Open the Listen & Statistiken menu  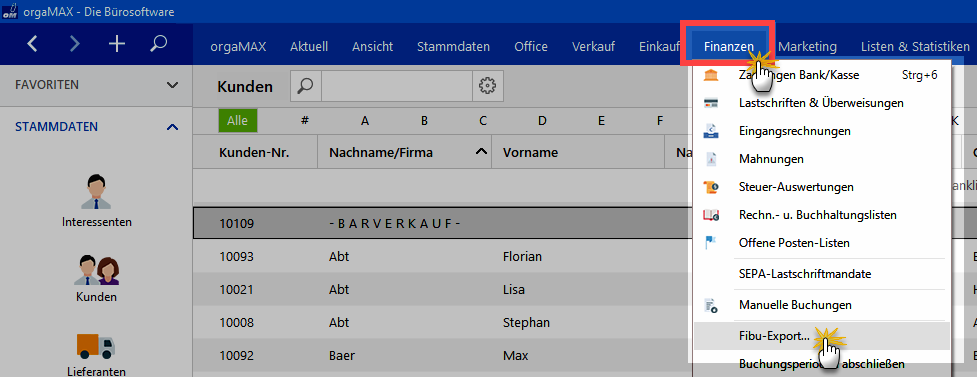tap(915, 46)
